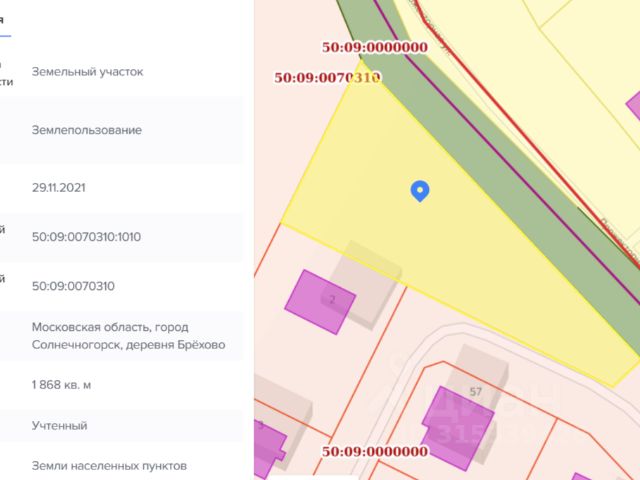The height and width of the screenshot is (480, 640).
Task: Click the 'Земли населенных пунктов' row
Action: pyautogui.click(x=109, y=466)
